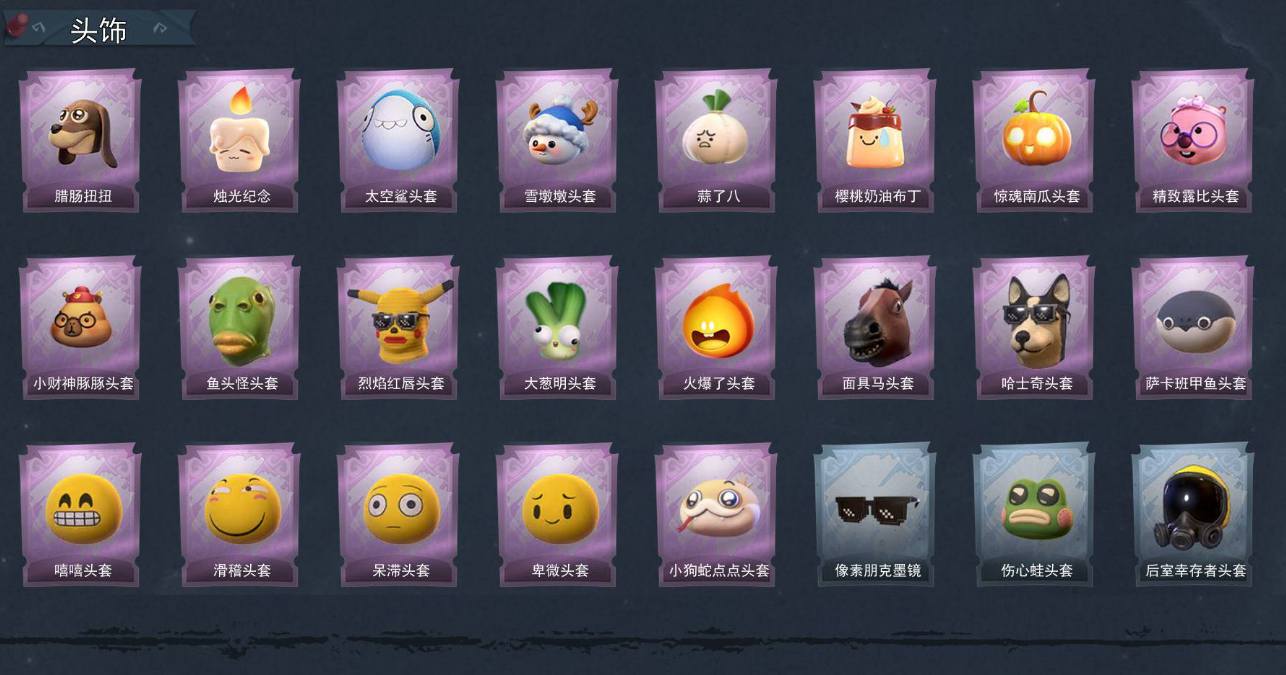Select the 腊肠扭扭 sausage dog headwear

[x=81, y=140]
